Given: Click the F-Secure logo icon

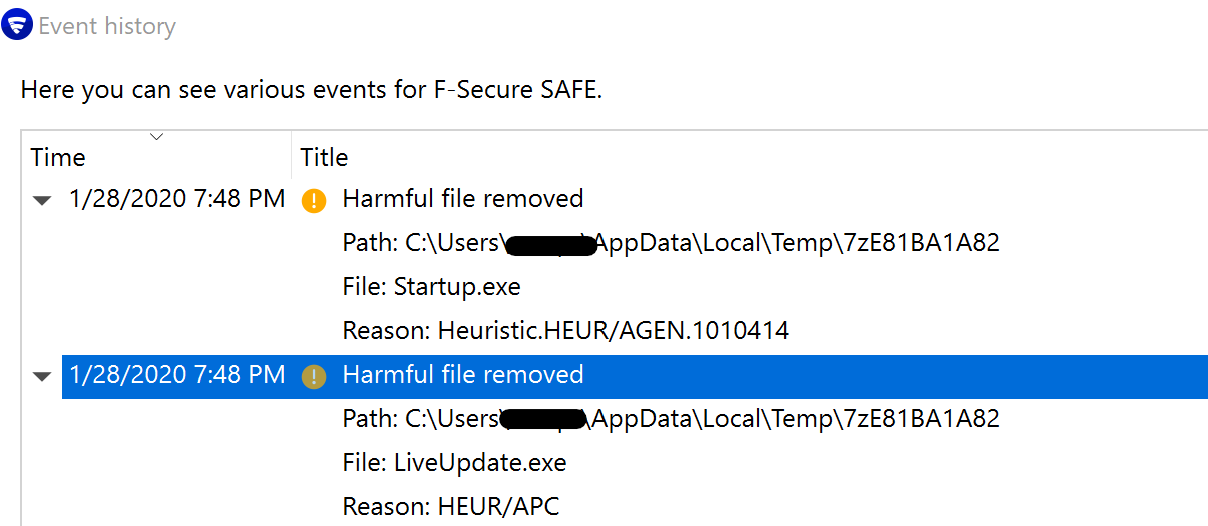Looking at the screenshot, I should (x=17, y=26).
